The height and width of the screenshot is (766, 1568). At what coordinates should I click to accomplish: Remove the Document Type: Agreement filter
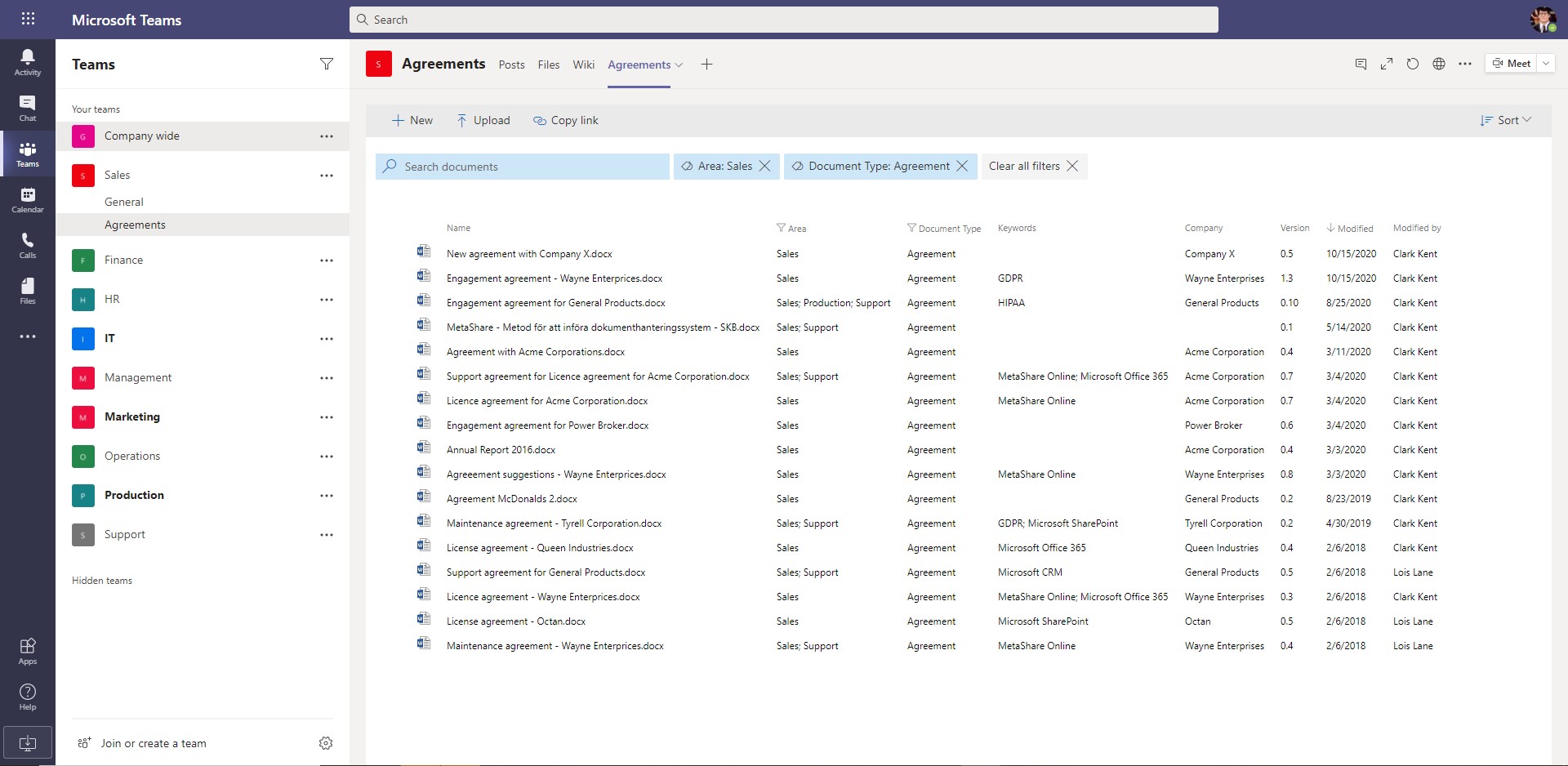962,166
